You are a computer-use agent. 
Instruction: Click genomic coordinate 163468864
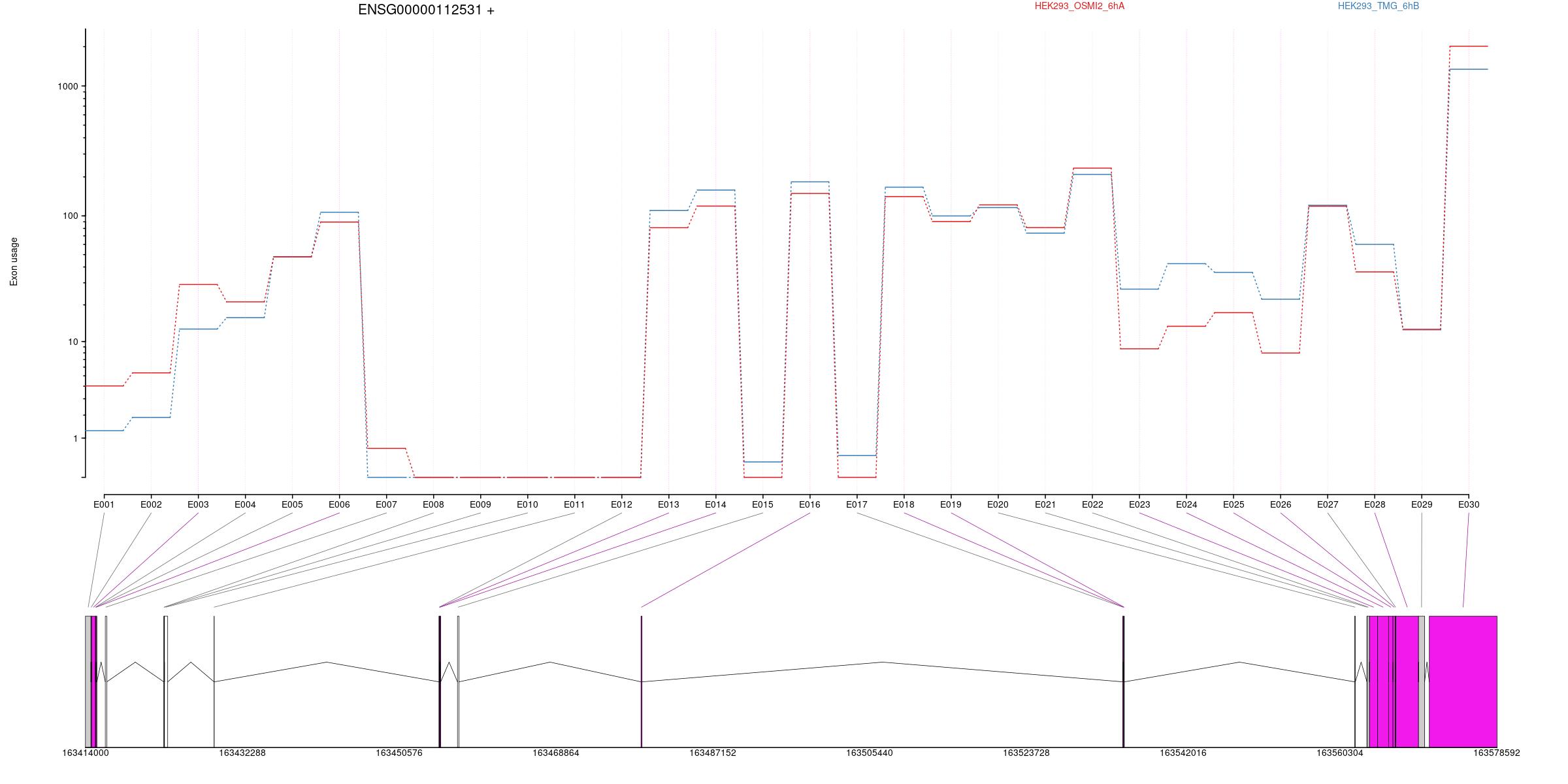[x=556, y=753]
